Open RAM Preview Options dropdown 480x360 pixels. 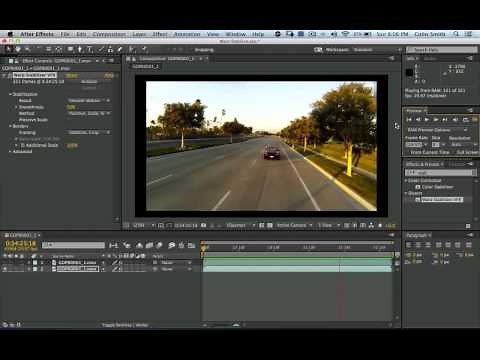437,130
